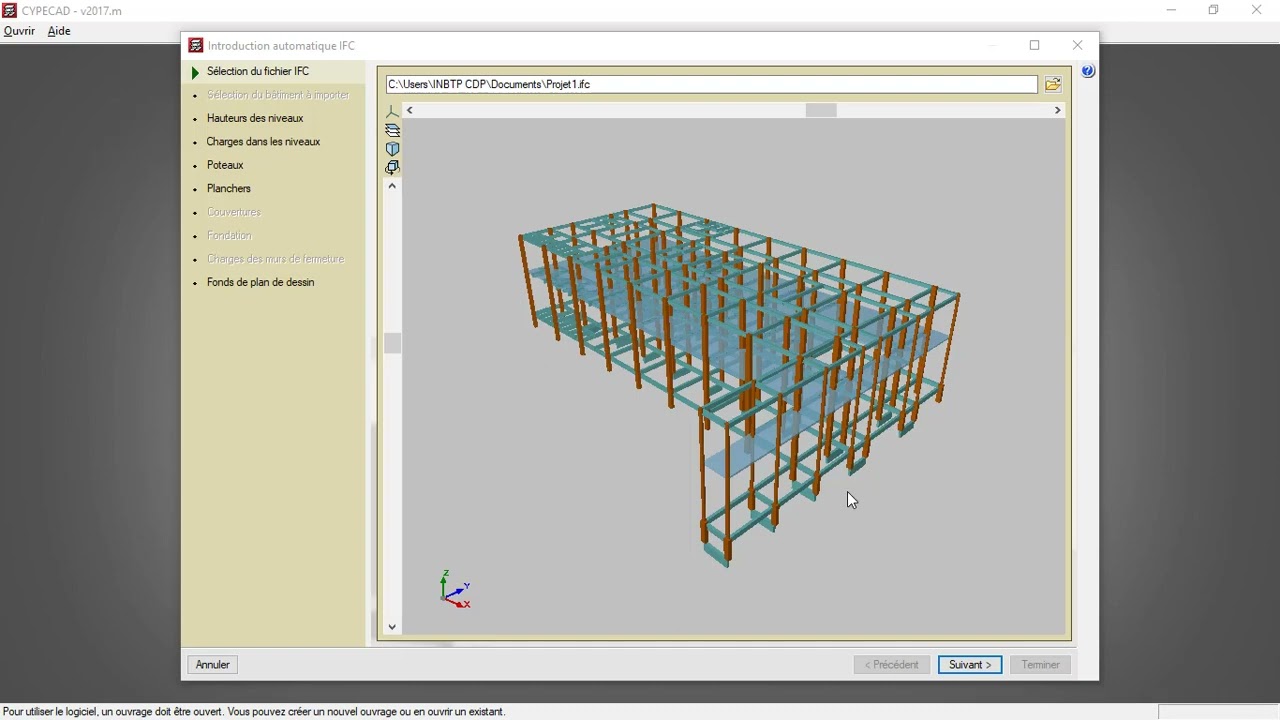This screenshot has height=720, width=1280.
Task: Open the 'Poteaux' step
Action: pyautogui.click(x=225, y=165)
